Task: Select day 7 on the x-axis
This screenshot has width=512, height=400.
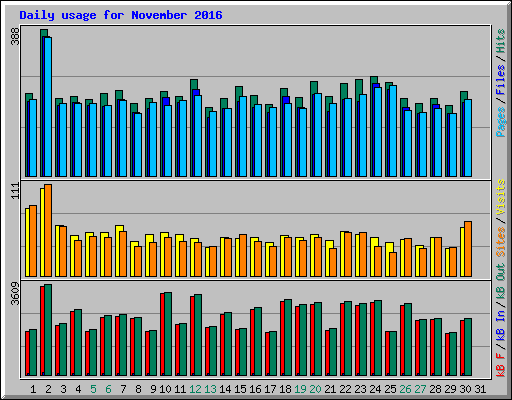Action: 123,389
